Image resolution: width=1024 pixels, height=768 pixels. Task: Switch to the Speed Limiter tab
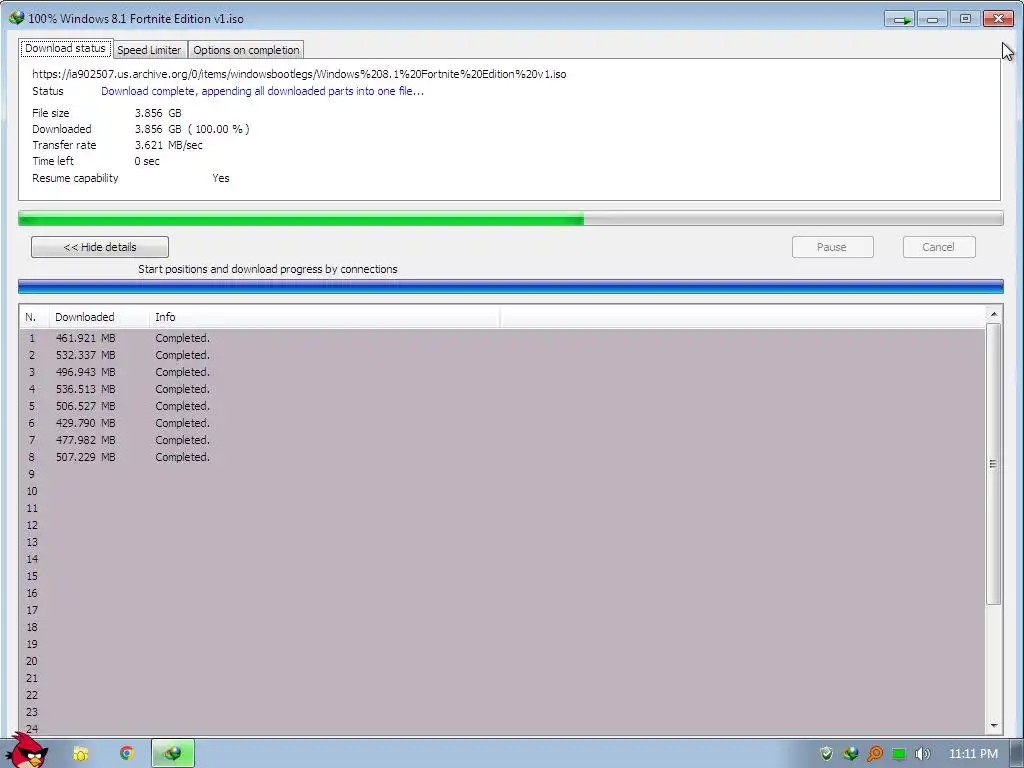click(149, 50)
